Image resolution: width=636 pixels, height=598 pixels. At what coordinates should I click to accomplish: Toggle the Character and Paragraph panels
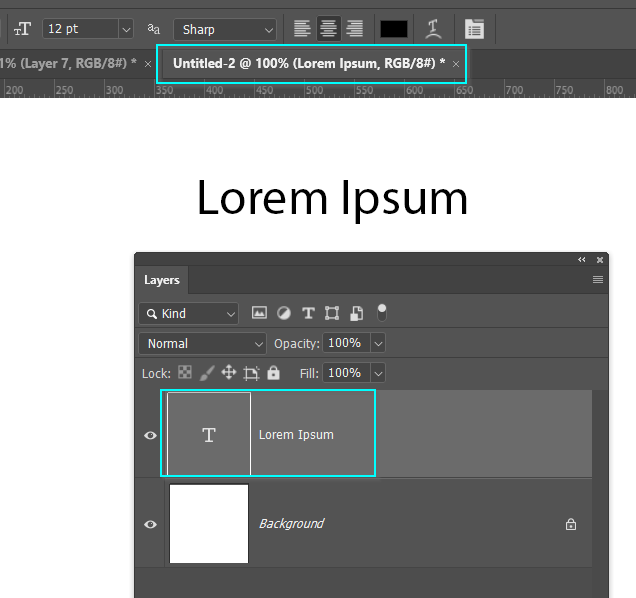[x=474, y=29]
